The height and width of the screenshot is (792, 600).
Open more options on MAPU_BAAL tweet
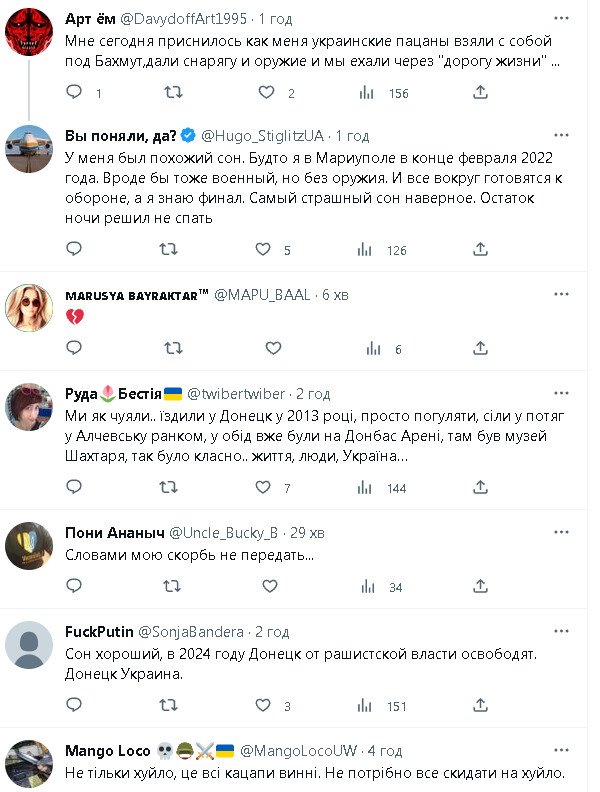[562, 295]
